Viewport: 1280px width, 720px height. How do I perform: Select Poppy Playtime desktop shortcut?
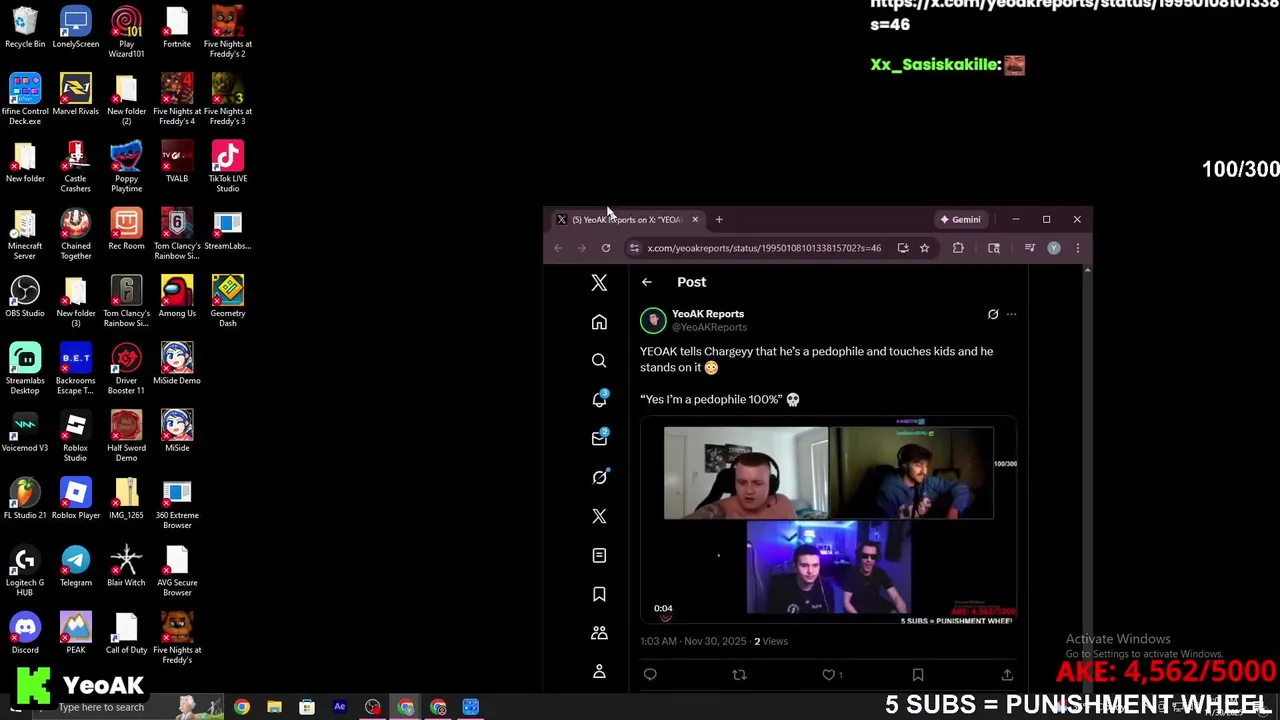click(x=126, y=167)
